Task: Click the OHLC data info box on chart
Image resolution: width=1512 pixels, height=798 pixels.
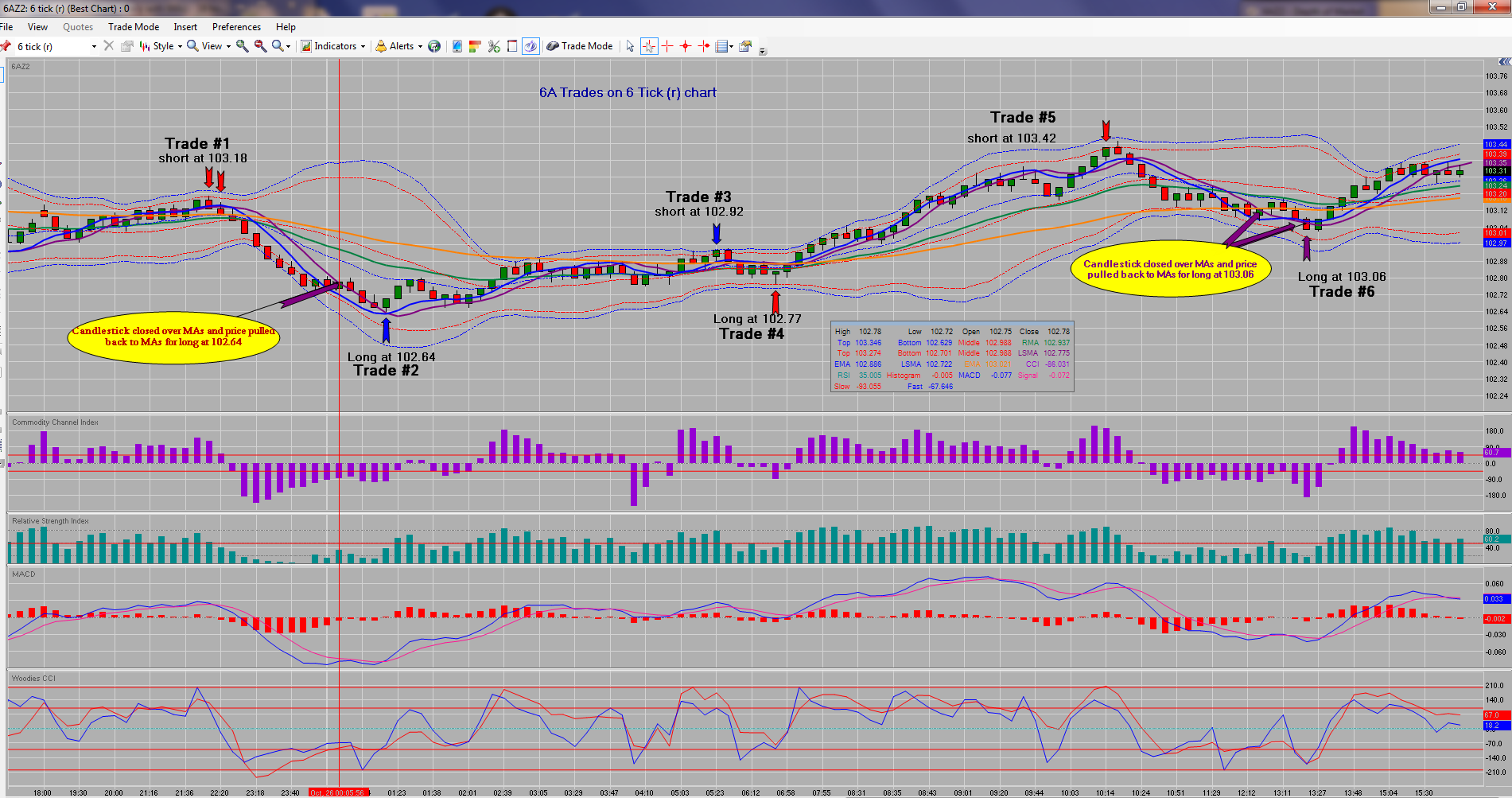Action: [952, 357]
